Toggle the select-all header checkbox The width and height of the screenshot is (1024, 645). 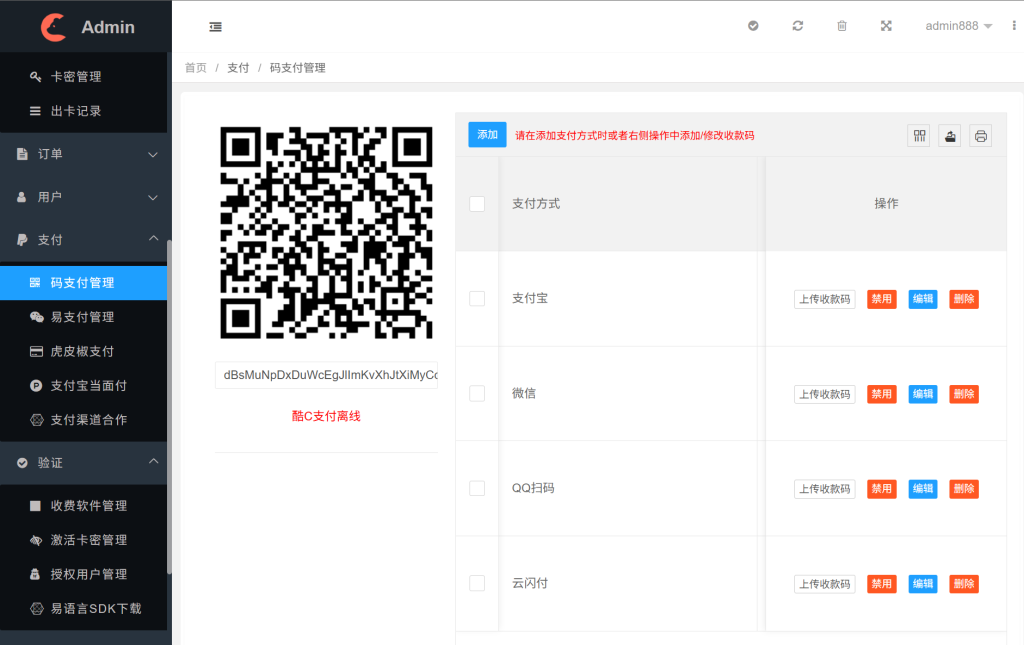(x=477, y=204)
